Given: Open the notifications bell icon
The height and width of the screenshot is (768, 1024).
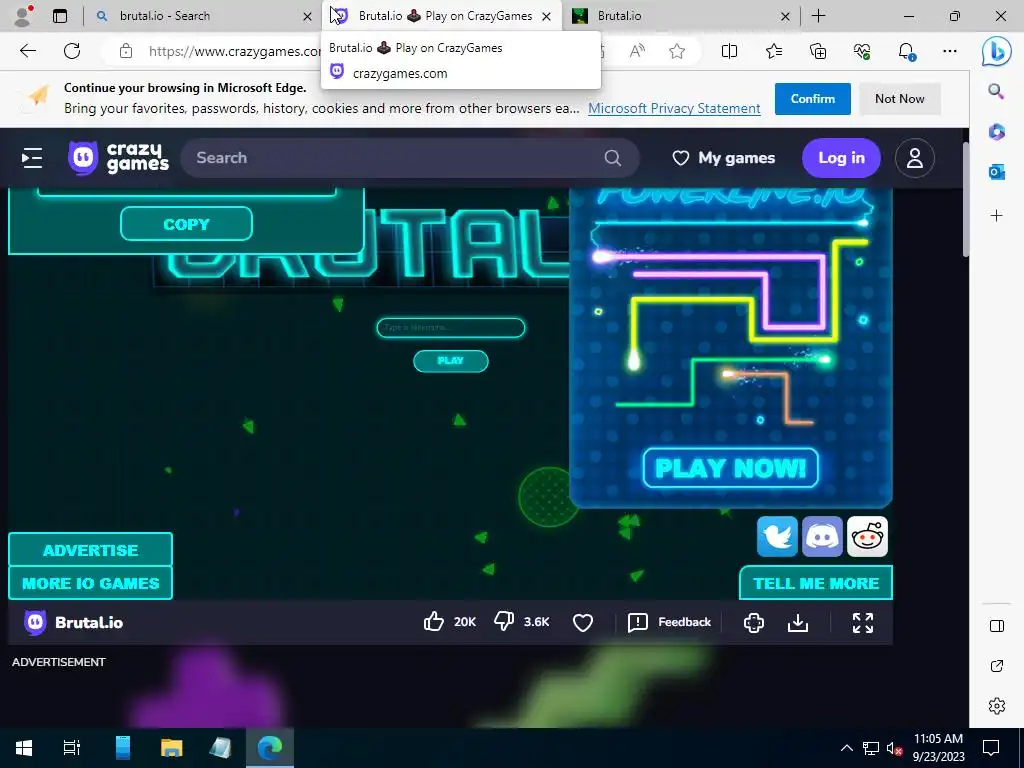Looking at the screenshot, I should (x=906, y=51).
